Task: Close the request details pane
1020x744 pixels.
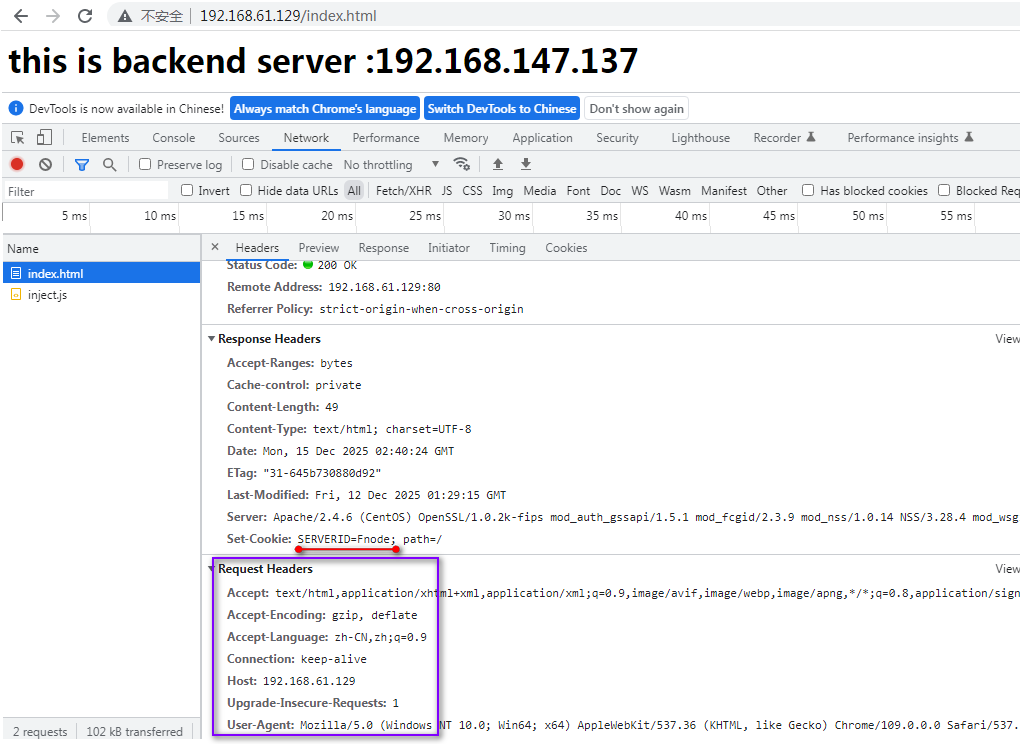Action: tap(215, 247)
